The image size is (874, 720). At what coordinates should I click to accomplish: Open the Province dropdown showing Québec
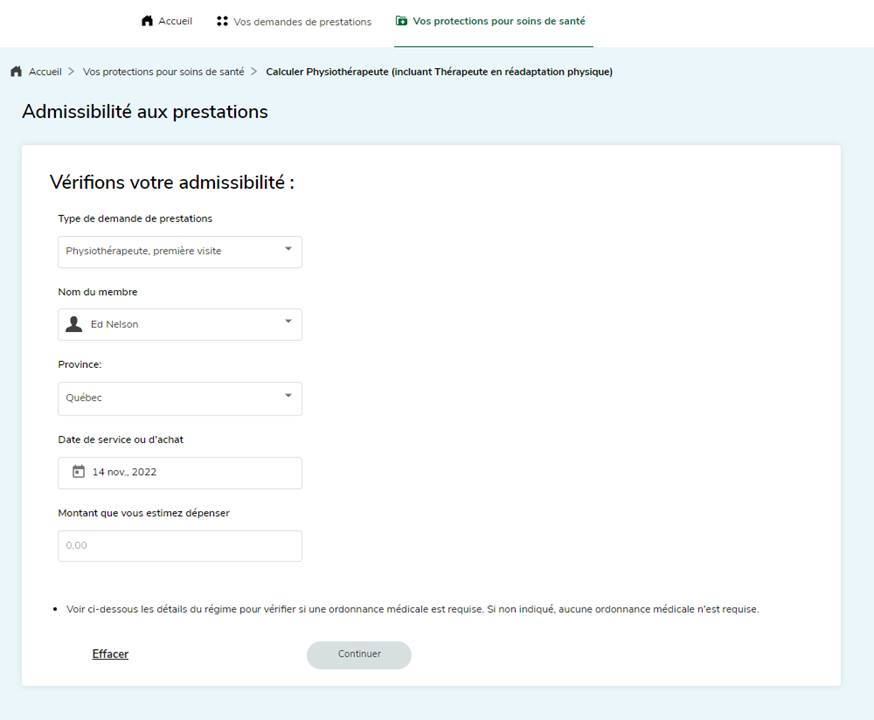click(x=180, y=398)
